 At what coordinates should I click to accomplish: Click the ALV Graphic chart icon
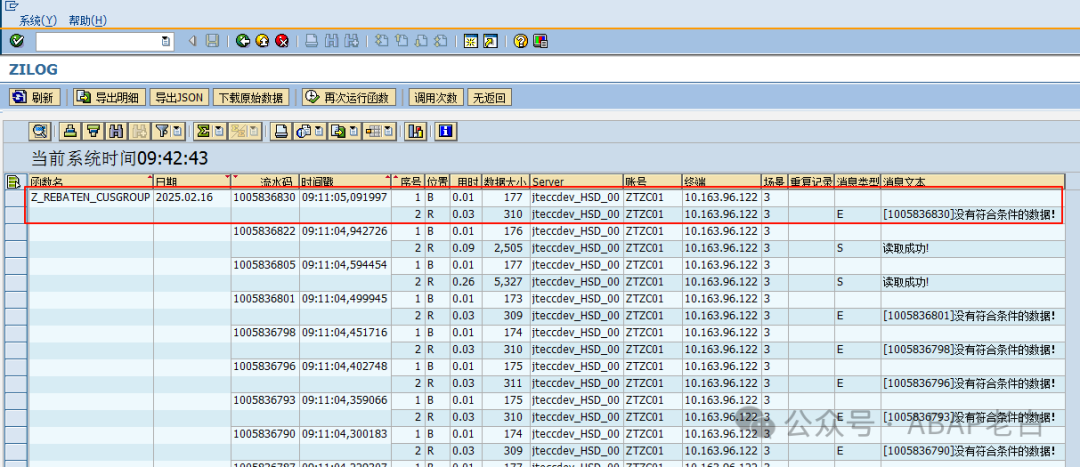pyautogui.click(x=415, y=131)
